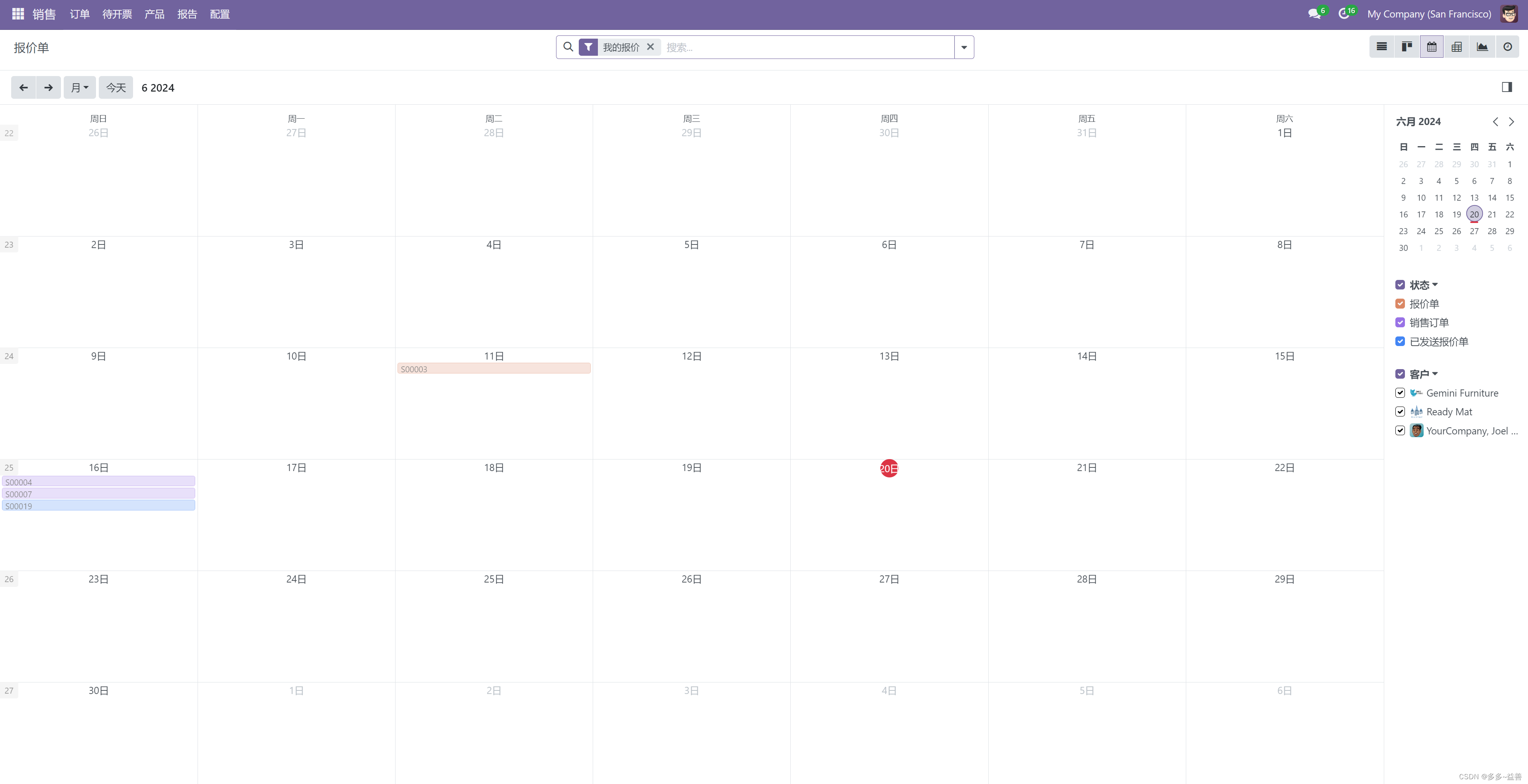Expand the search options dropdown arrow
Screen dimensions: 1528x784
click(963, 47)
